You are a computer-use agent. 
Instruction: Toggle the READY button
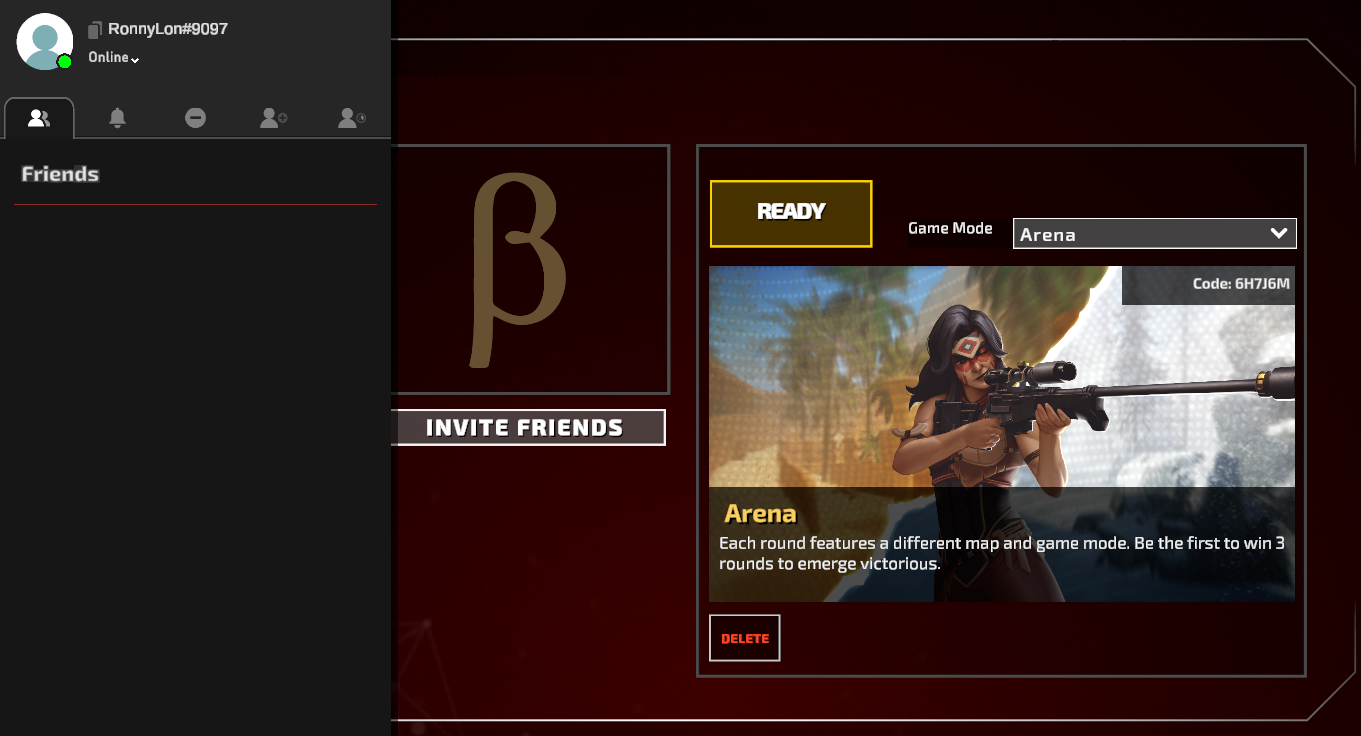click(x=791, y=213)
